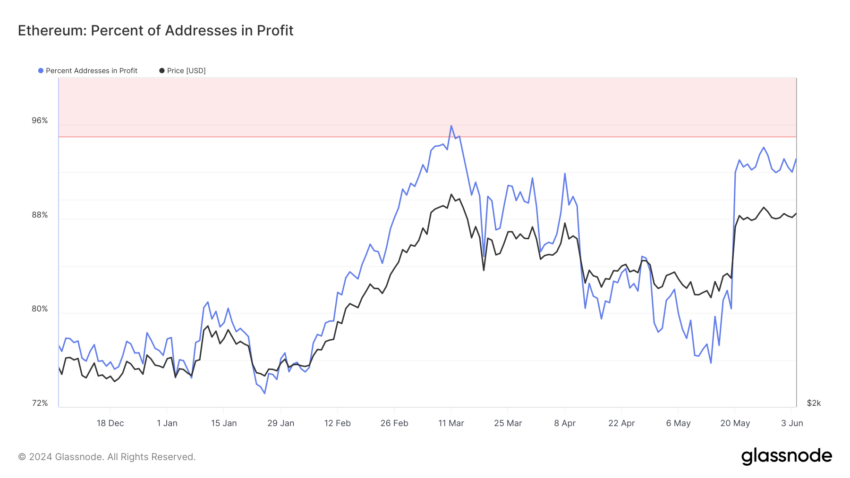The height and width of the screenshot is (478, 850).
Task: Toggle Percent Addresses in Profit legend entry
Action: 88,70
